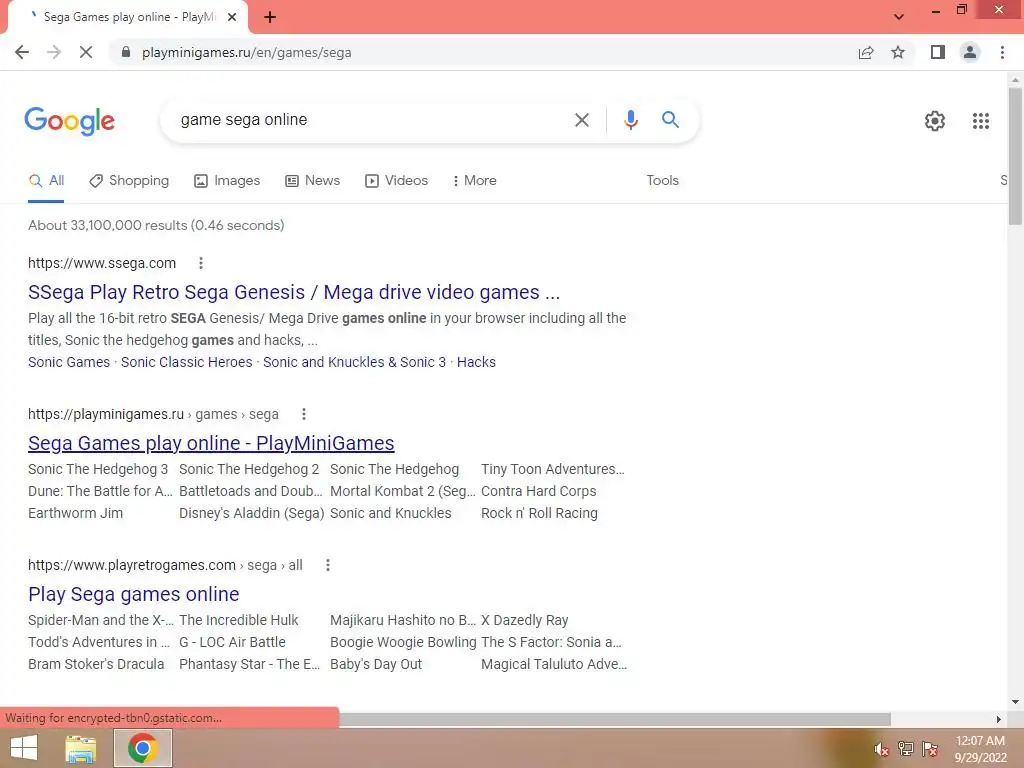This screenshot has width=1024, height=768.
Task: Click the muted volume tray icon
Action: click(x=881, y=749)
